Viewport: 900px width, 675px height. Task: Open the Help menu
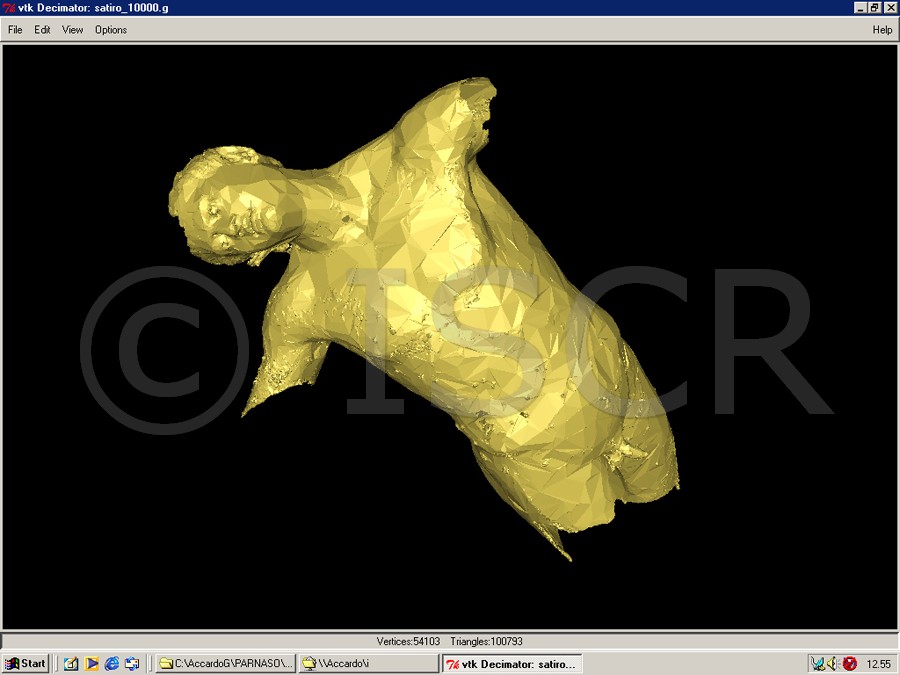pyautogui.click(x=882, y=30)
